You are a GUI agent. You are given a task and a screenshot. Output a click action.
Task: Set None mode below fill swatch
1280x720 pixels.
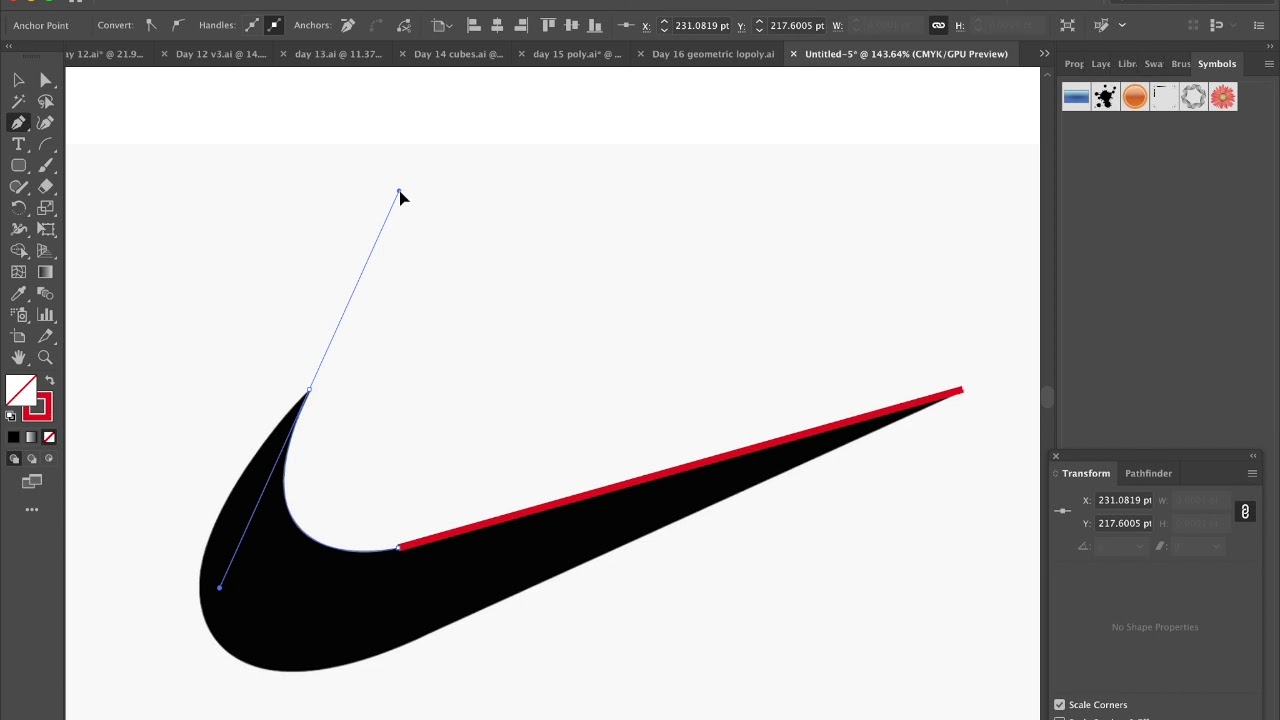pyautogui.click(x=49, y=437)
